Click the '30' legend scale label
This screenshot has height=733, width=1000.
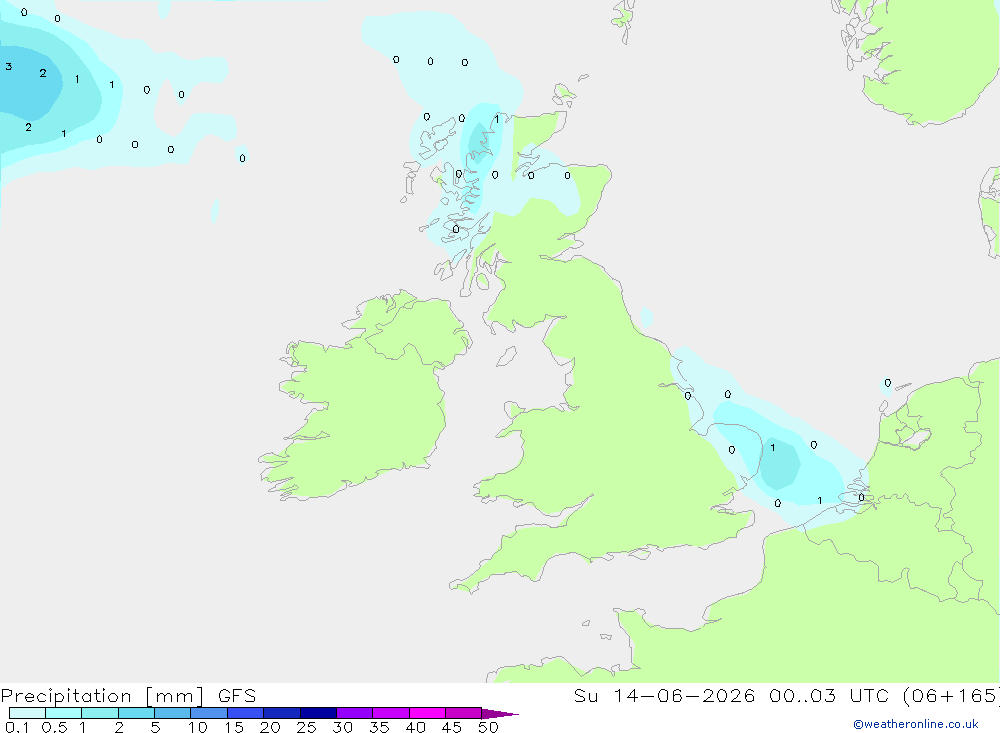343,727
